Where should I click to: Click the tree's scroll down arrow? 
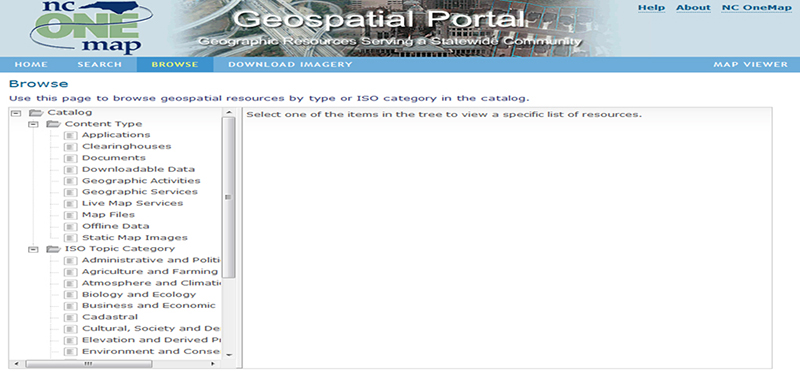click(x=229, y=355)
